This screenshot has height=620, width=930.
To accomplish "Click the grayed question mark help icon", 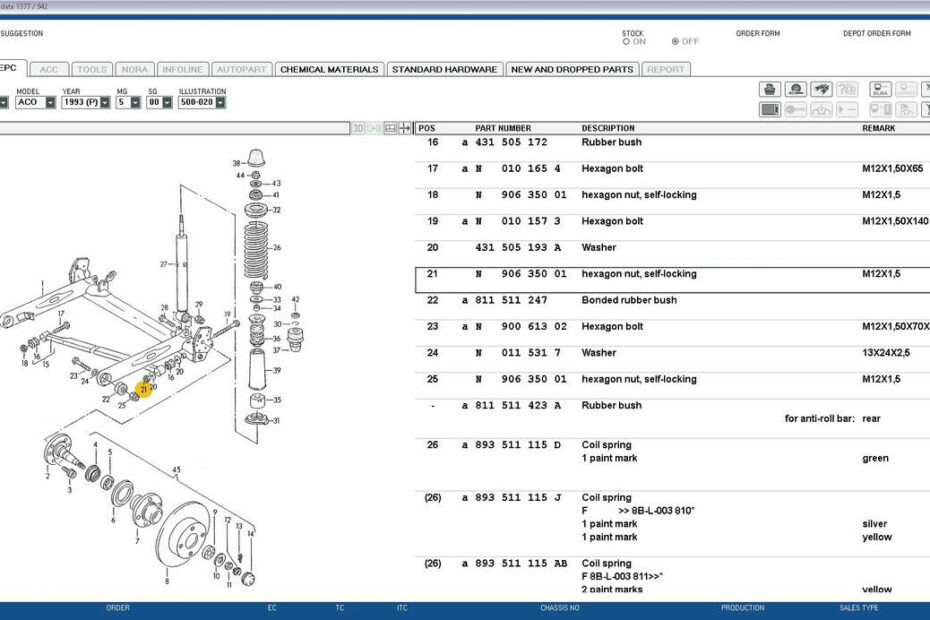I will (847, 90).
